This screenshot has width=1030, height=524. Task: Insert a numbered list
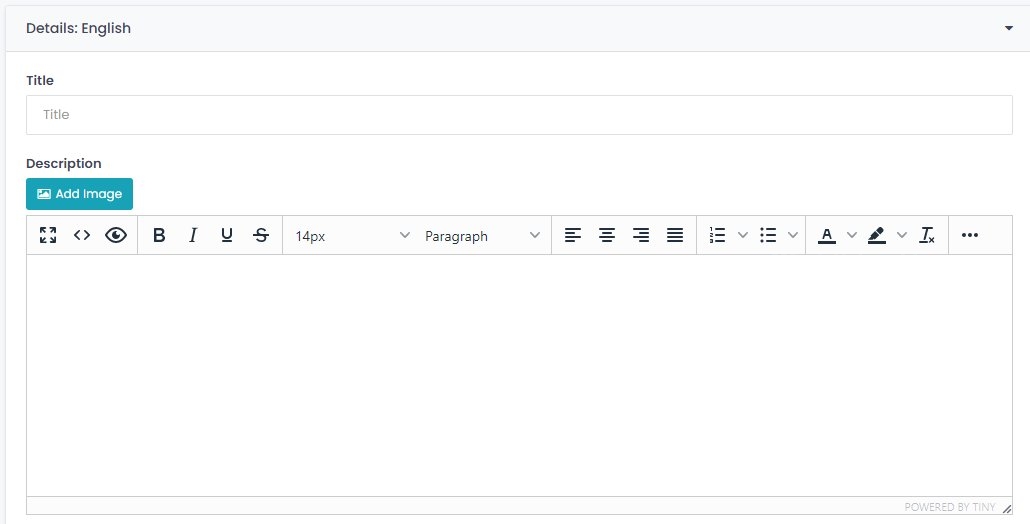718,235
